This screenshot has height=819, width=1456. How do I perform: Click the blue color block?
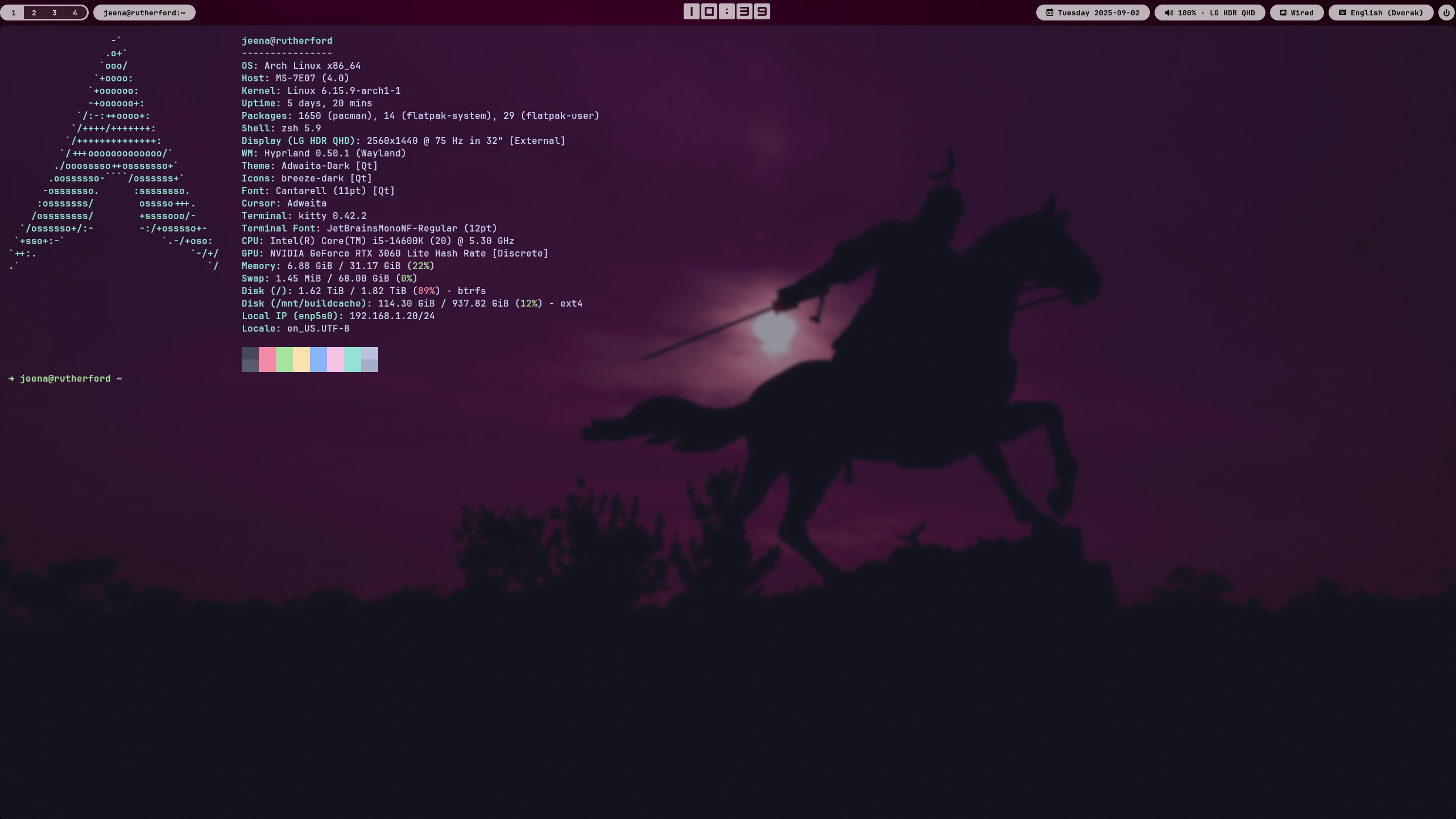click(318, 359)
